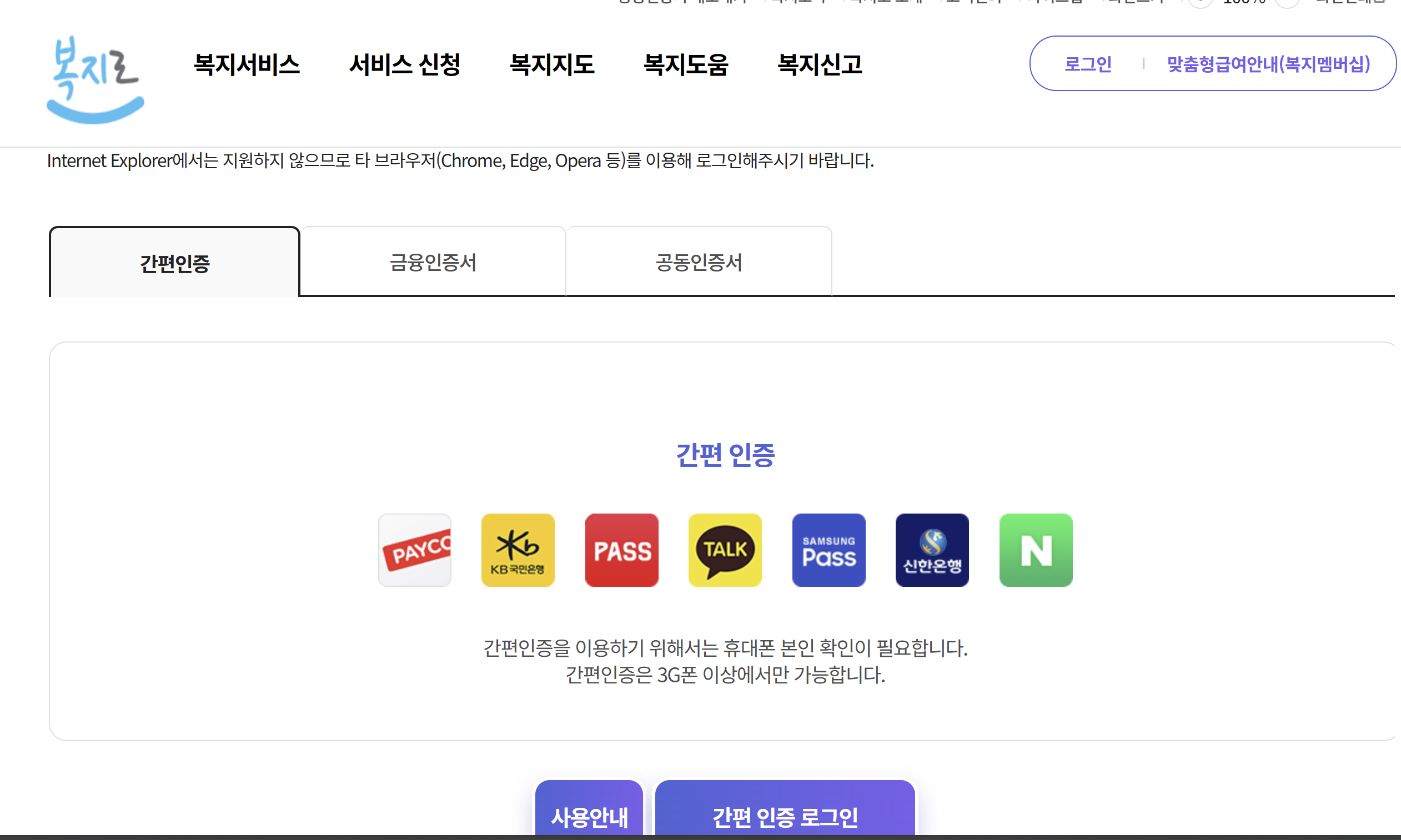The height and width of the screenshot is (840, 1401).
Task: Navigate to 복지지도
Action: (x=553, y=64)
